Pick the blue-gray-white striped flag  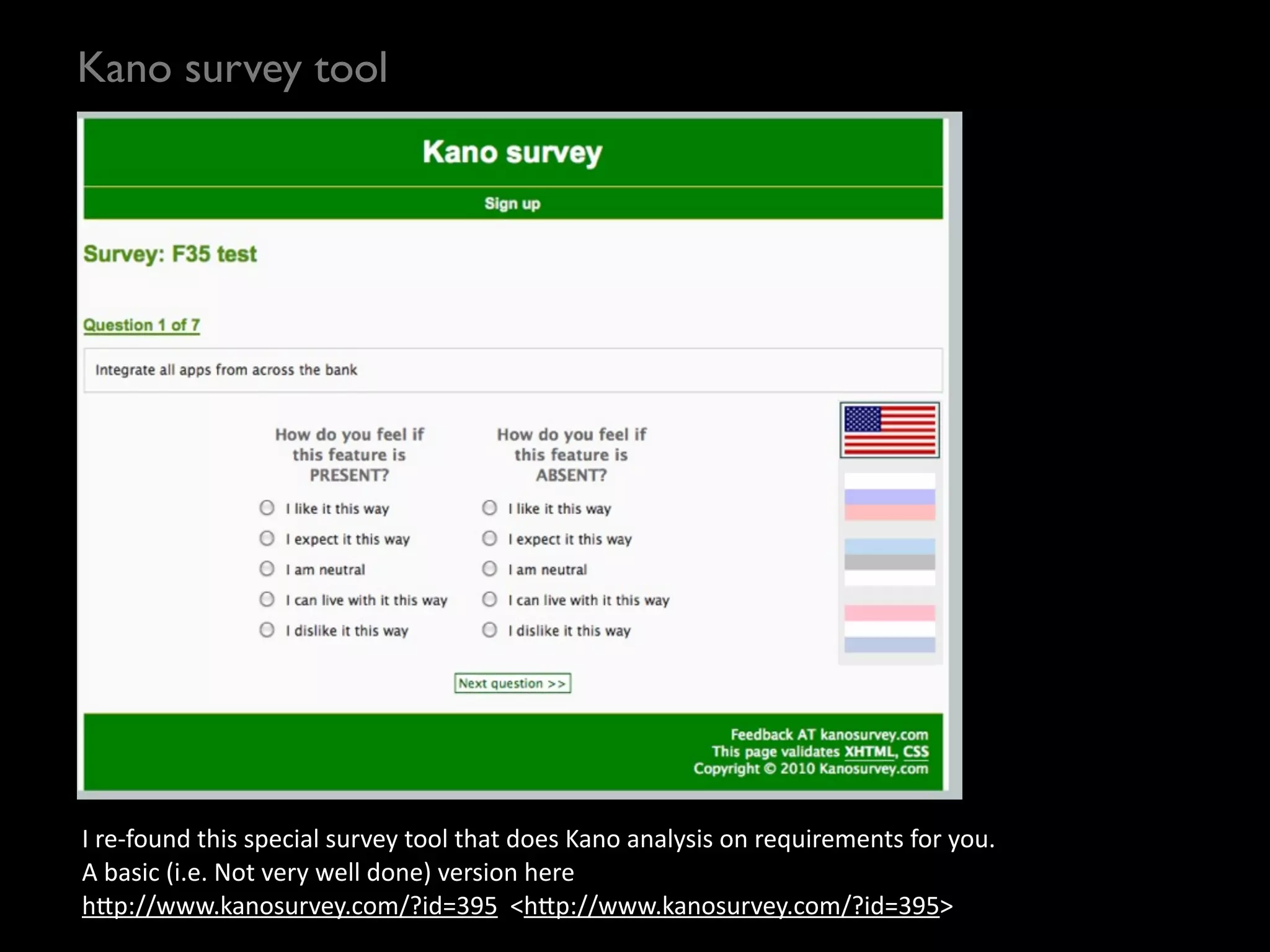click(x=890, y=562)
